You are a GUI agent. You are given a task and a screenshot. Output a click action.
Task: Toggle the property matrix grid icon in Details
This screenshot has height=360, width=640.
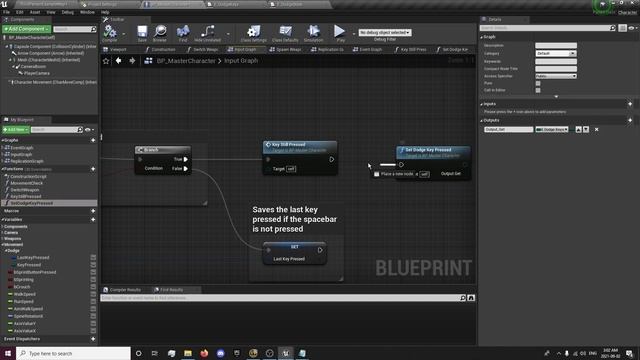(622, 28)
